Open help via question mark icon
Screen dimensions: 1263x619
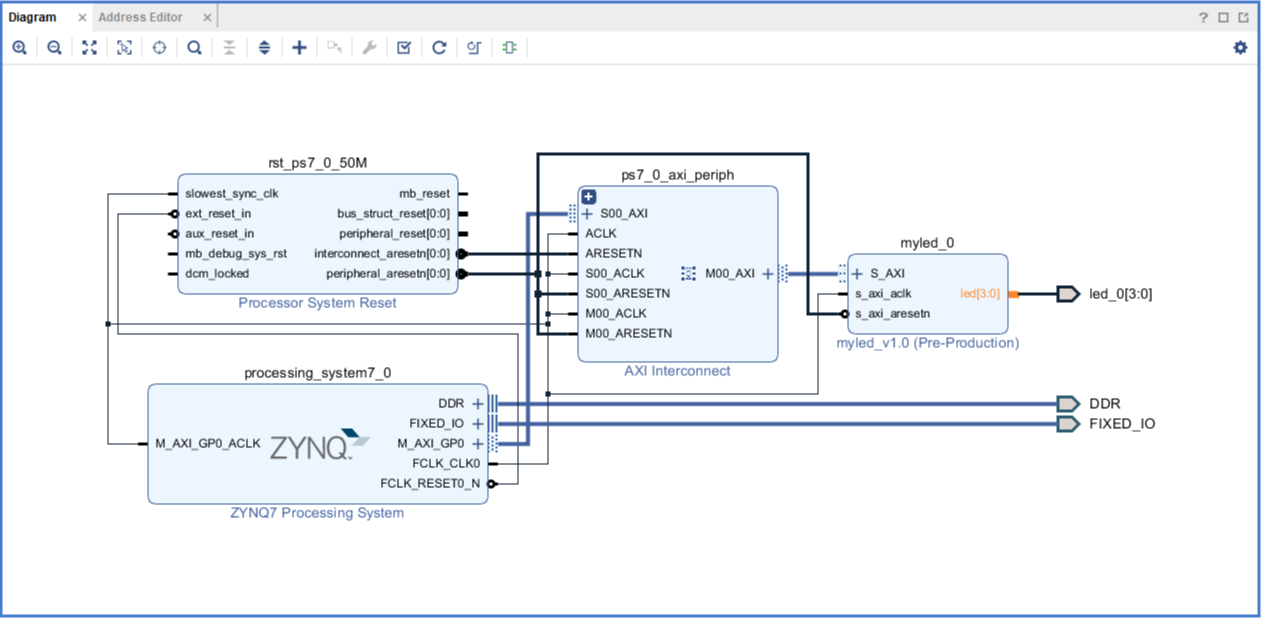(x=1204, y=17)
